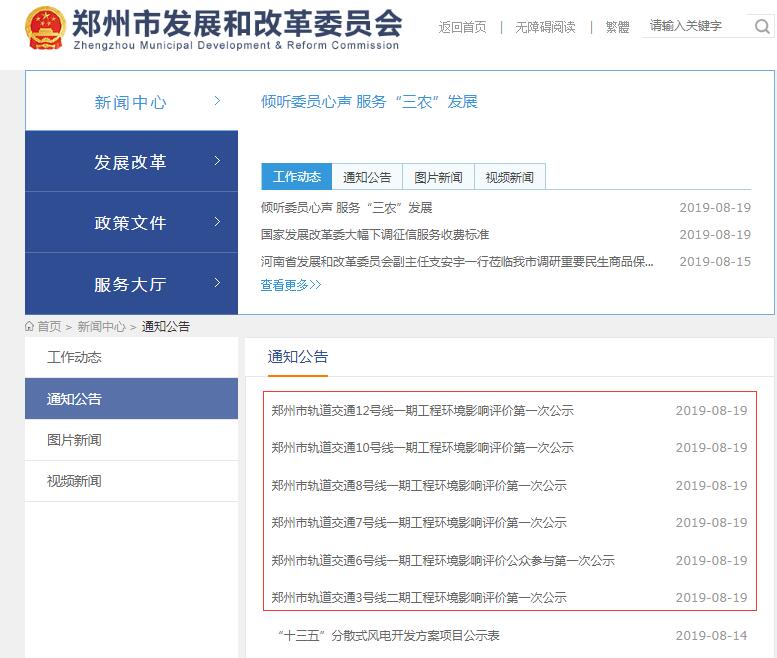Viewport: 777px width, 658px height.
Task: Open the 返回首页 link
Action: click(462, 27)
